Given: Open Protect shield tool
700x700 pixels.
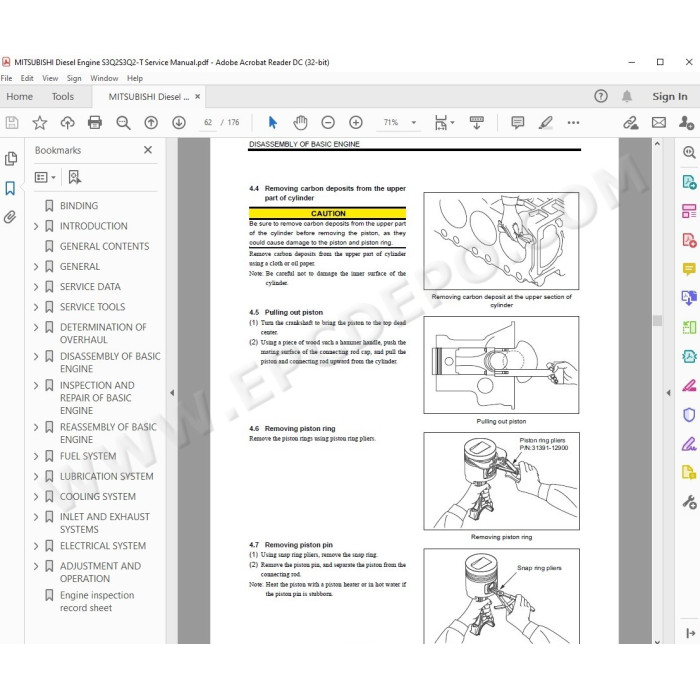Looking at the screenshot, I should (689, 415).
